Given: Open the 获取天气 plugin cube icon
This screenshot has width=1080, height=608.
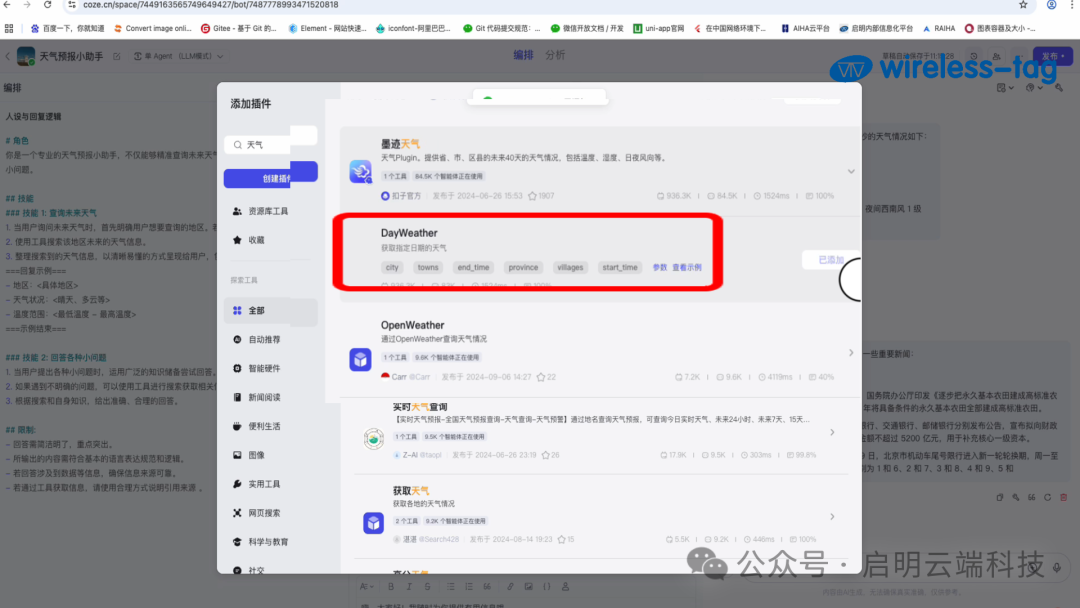Looking at the screenshot, I should (x=373, y=523).
